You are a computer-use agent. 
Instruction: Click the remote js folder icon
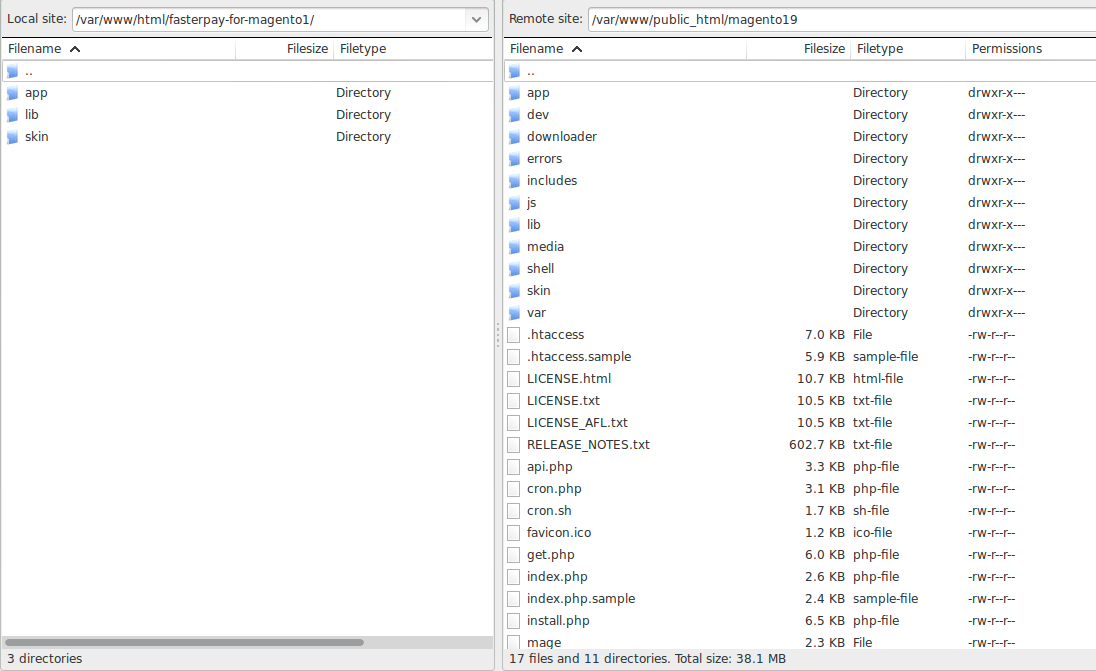point(514,203)
